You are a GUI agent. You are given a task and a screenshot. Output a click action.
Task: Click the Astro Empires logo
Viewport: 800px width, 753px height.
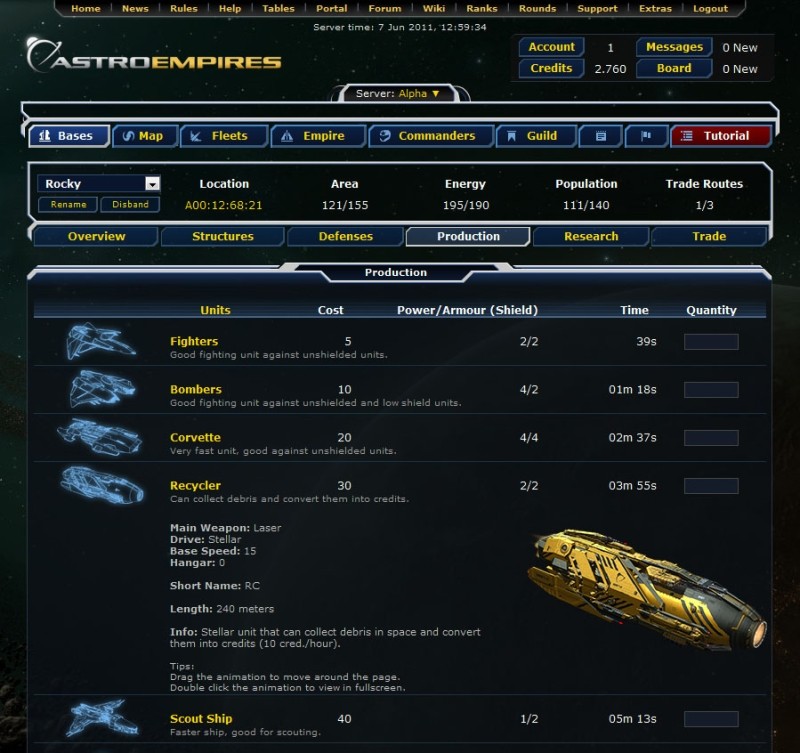click(x=154, y=56)
